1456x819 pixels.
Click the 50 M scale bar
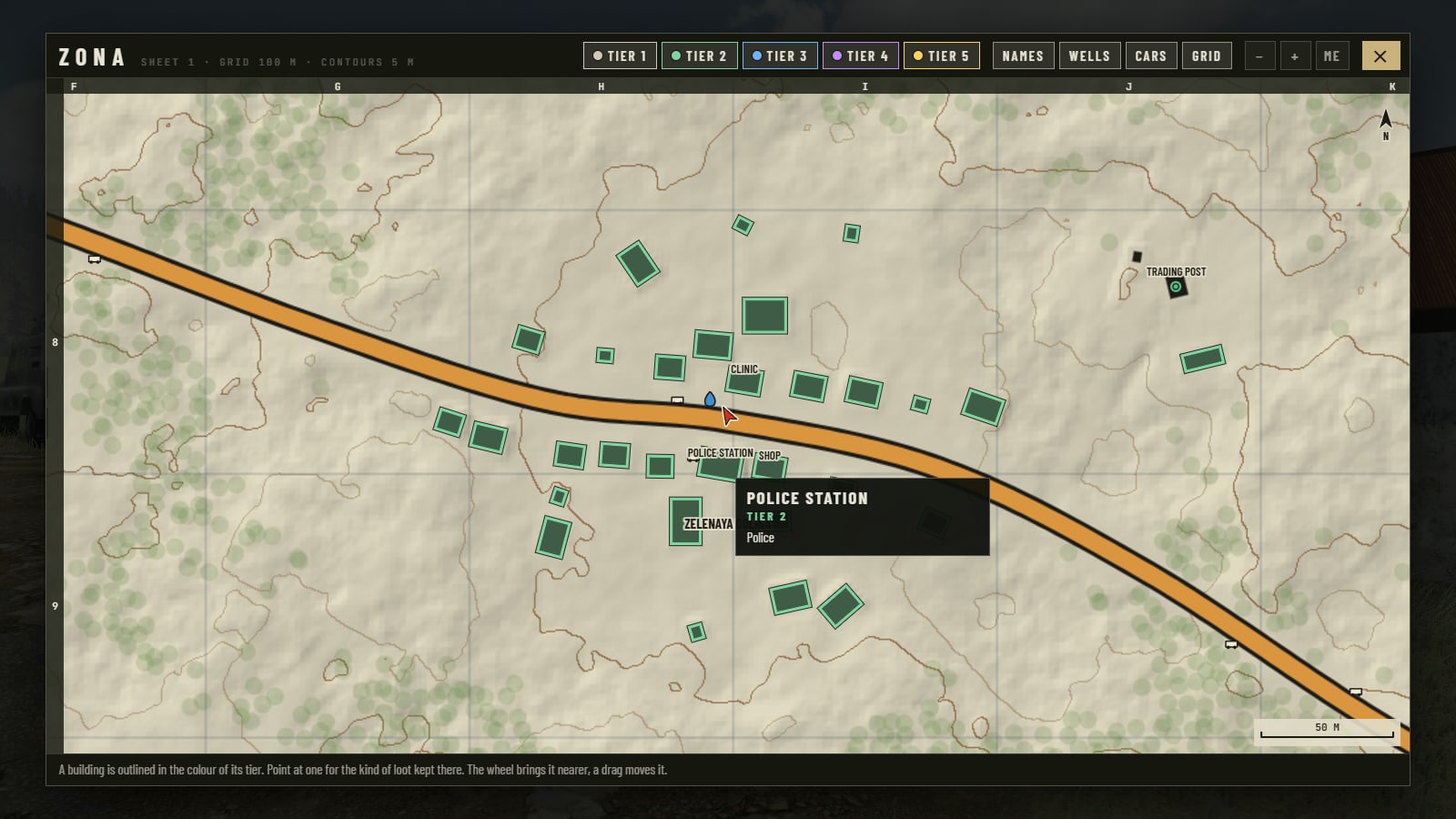(1327, 731)
